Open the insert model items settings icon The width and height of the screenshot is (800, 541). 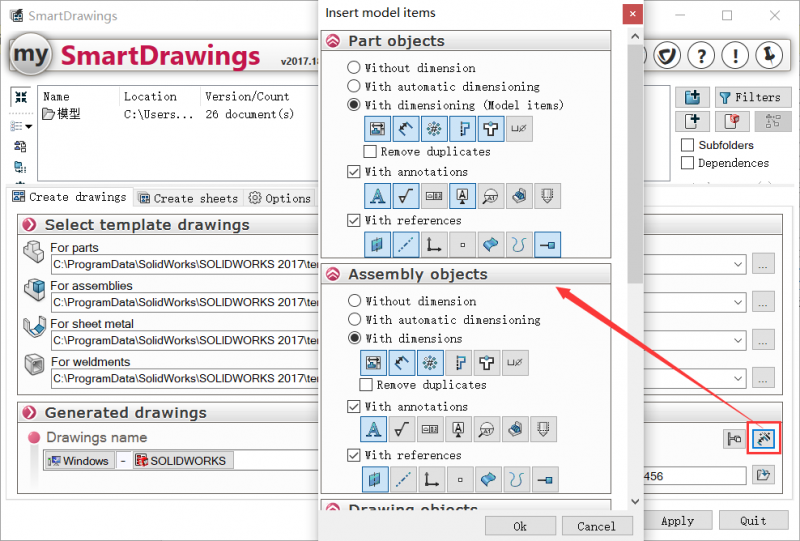click(764, 438)
